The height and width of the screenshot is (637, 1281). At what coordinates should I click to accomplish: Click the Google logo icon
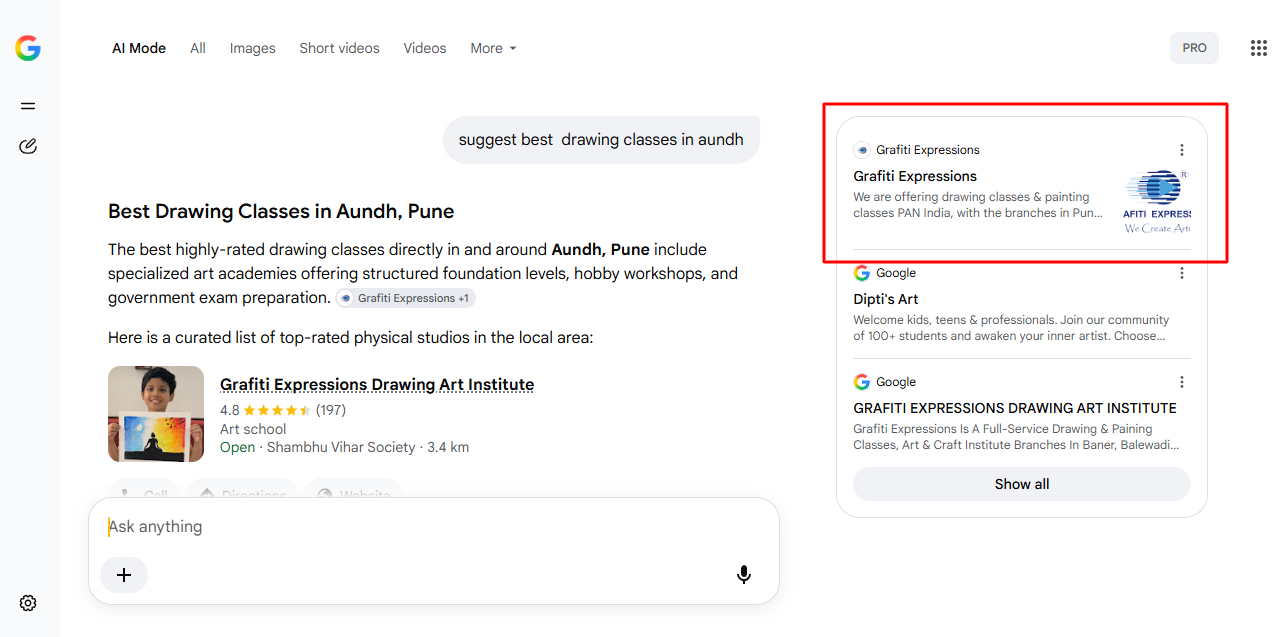click(28, 48)
